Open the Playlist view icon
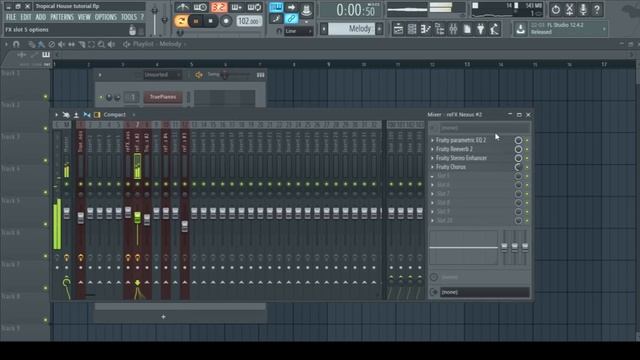 [x=398, y=29]
